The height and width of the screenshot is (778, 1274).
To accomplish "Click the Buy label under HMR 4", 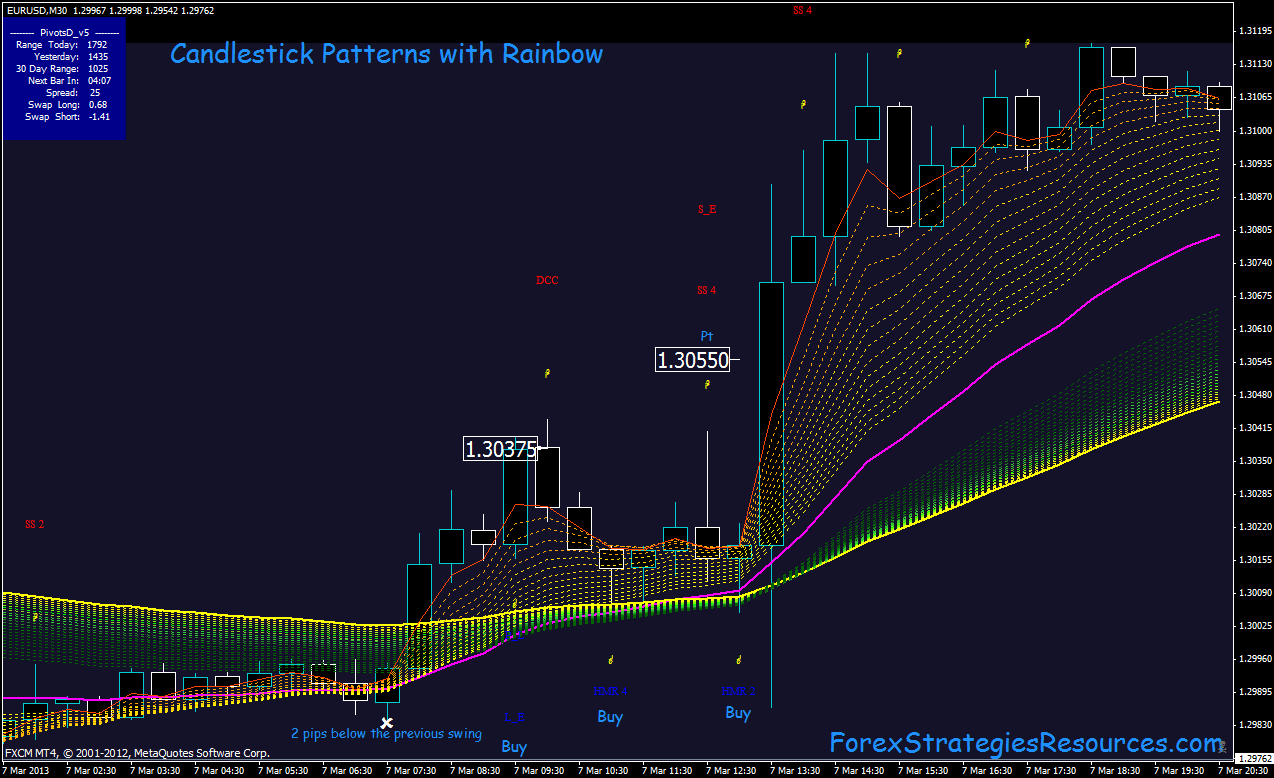I will tap(610, 716).
